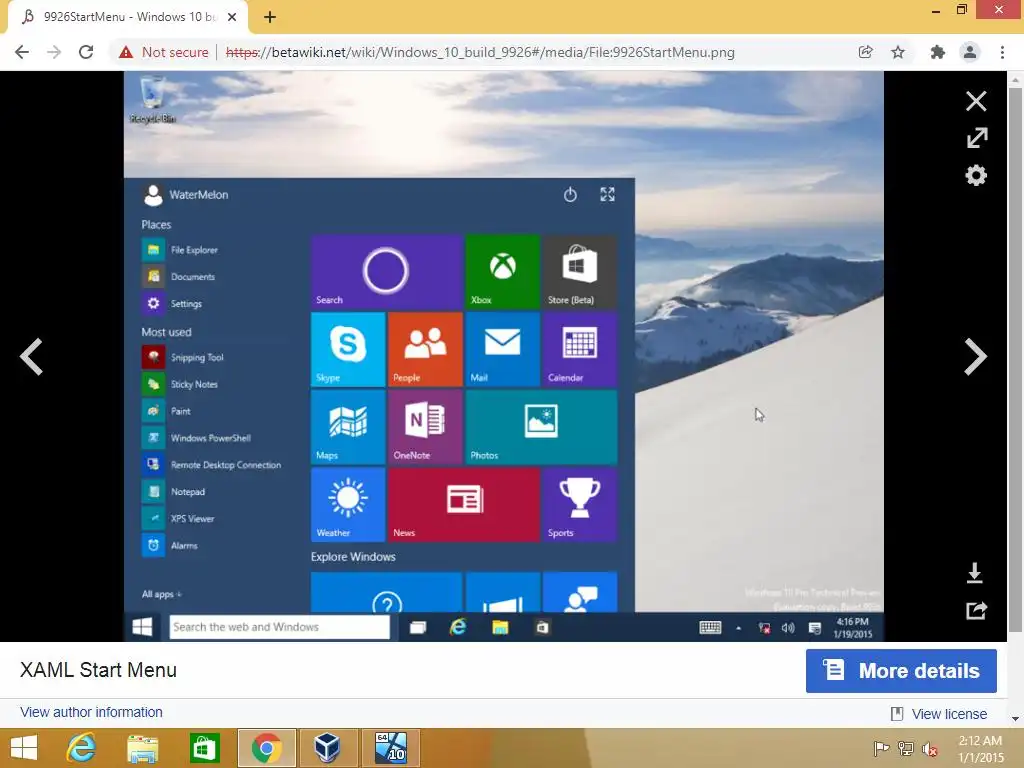Open the Windows Store from the taskbar
1024x768 pixels.
point(204,748)
